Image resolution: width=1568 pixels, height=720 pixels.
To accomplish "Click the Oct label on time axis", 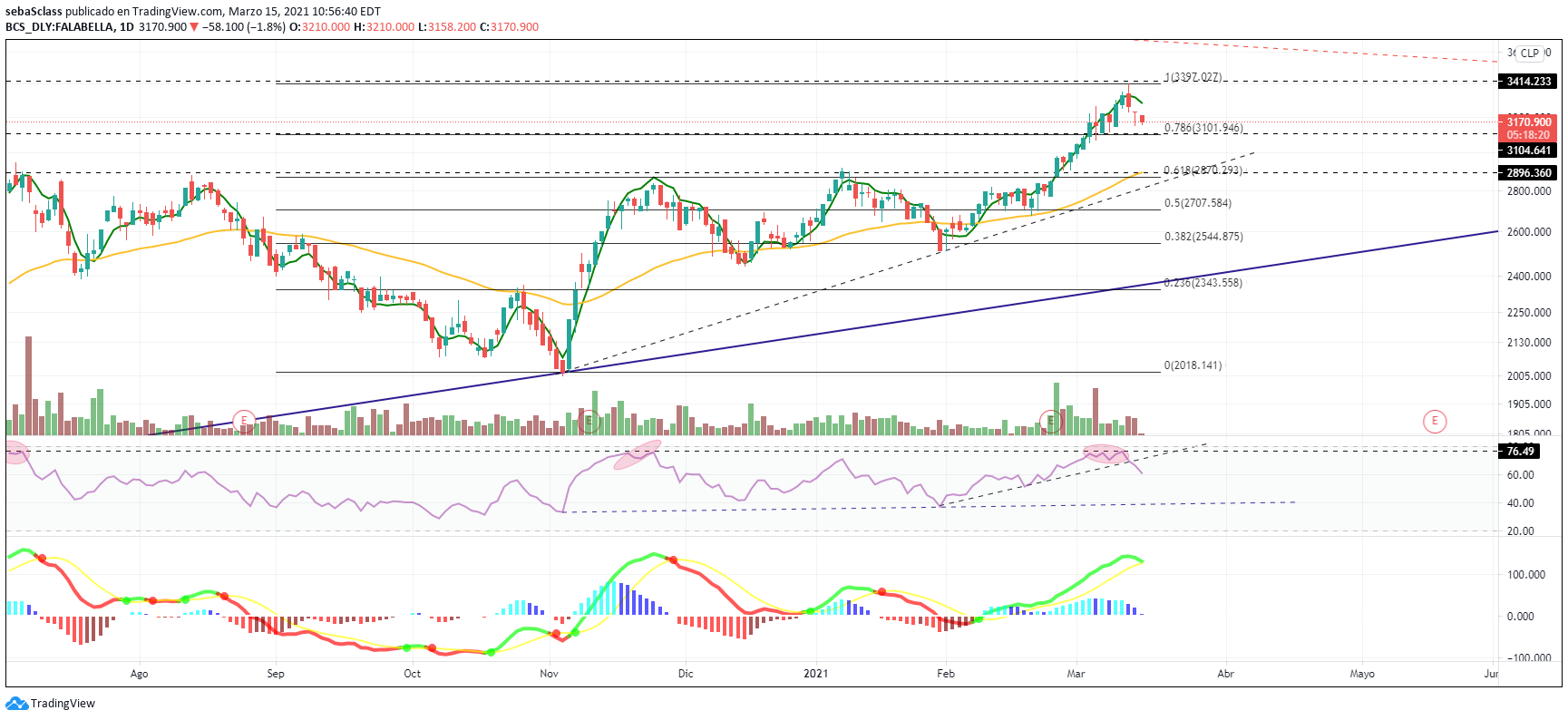I will click(412, 674).
